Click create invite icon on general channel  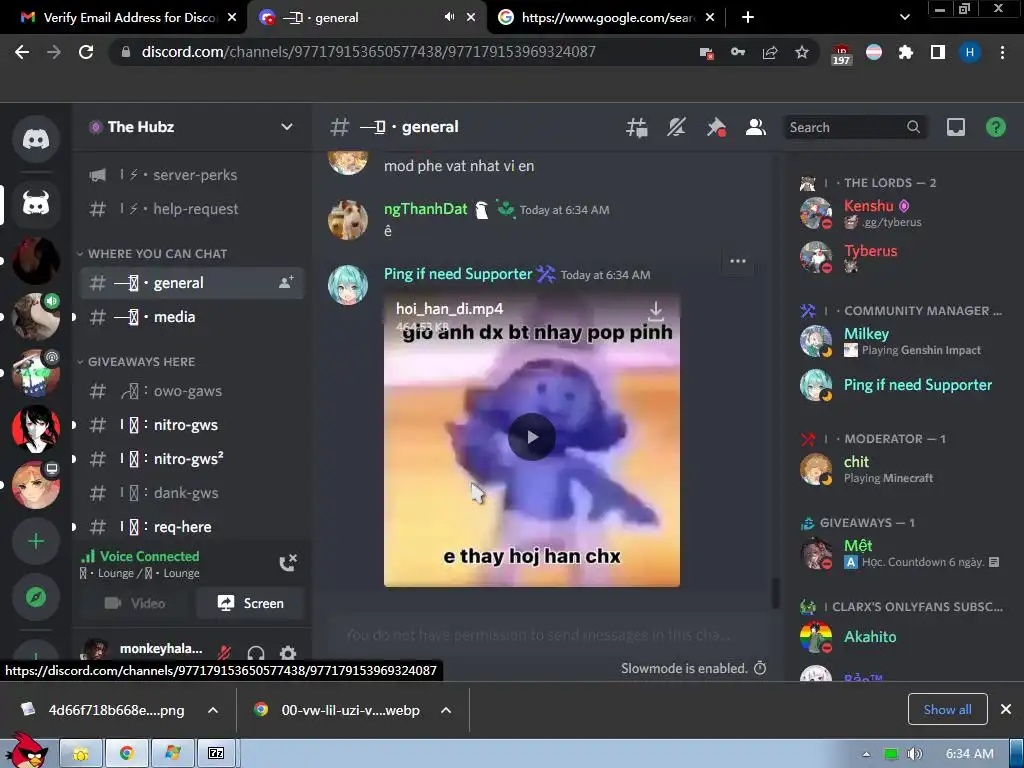click(x=287, y=283)
